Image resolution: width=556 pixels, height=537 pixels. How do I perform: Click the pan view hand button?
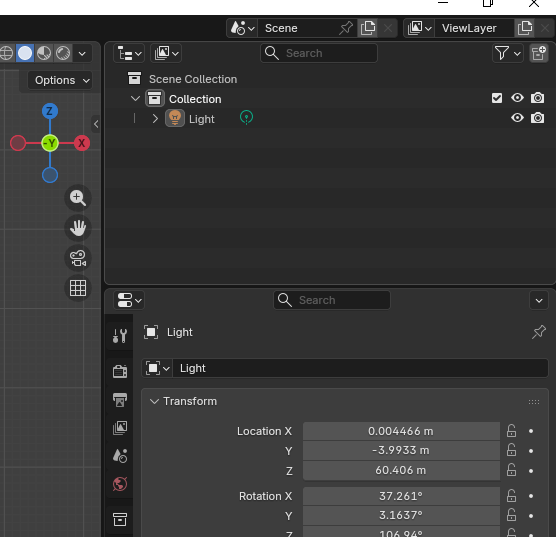point(78,228)
